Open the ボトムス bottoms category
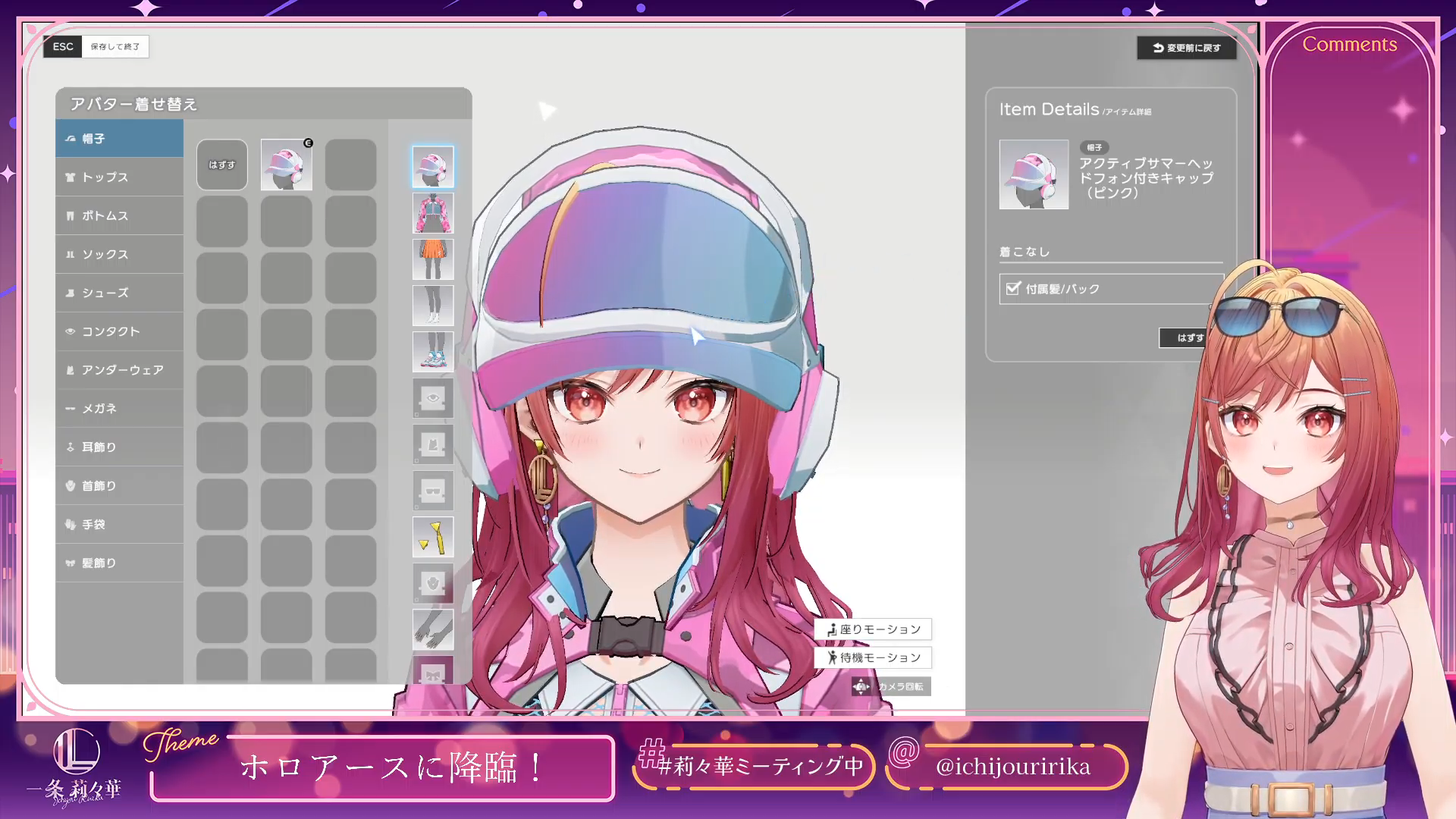The image size is (1456, 819). (119, 216)
